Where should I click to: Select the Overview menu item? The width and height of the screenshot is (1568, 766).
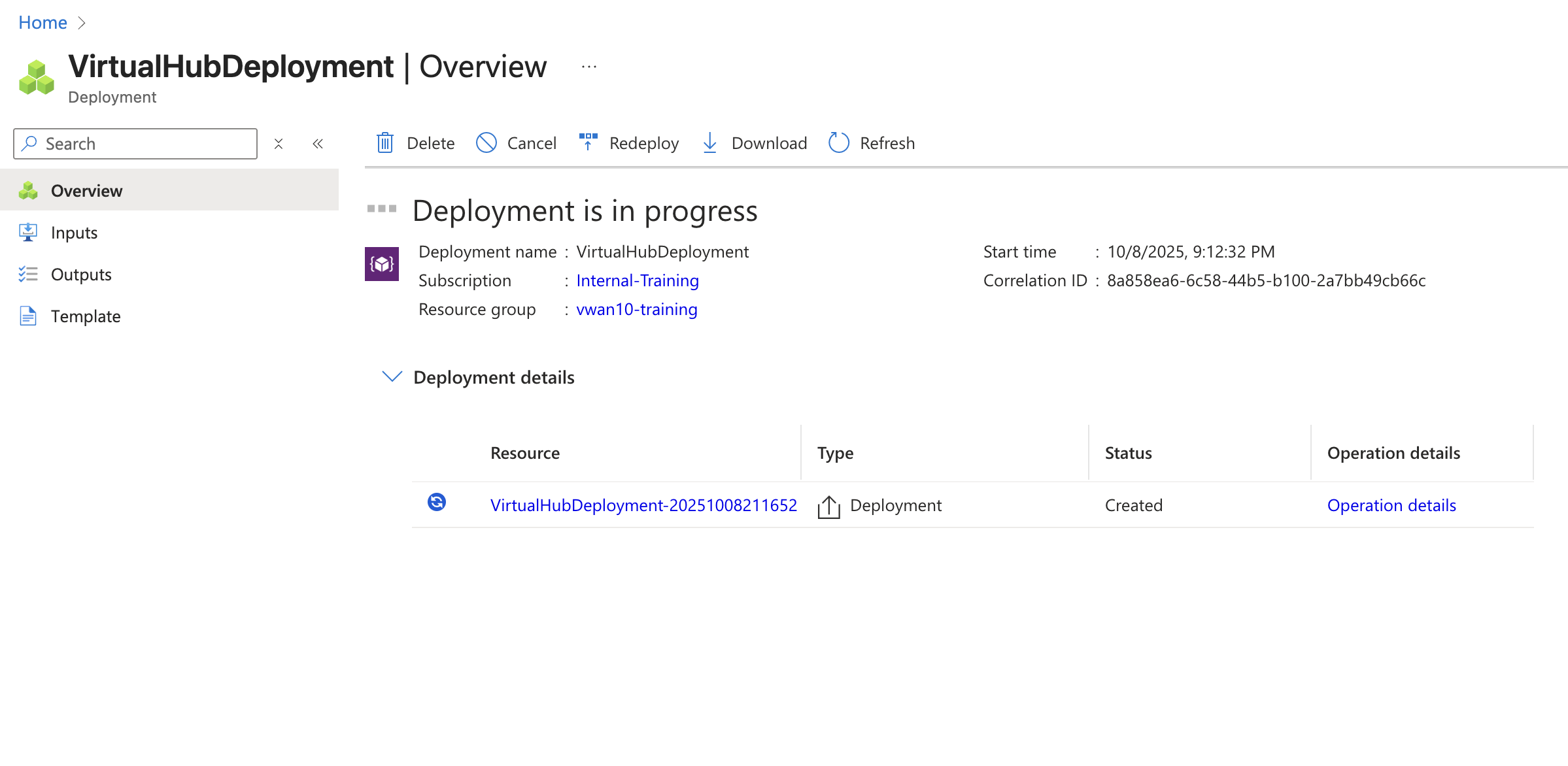point(86,191)
